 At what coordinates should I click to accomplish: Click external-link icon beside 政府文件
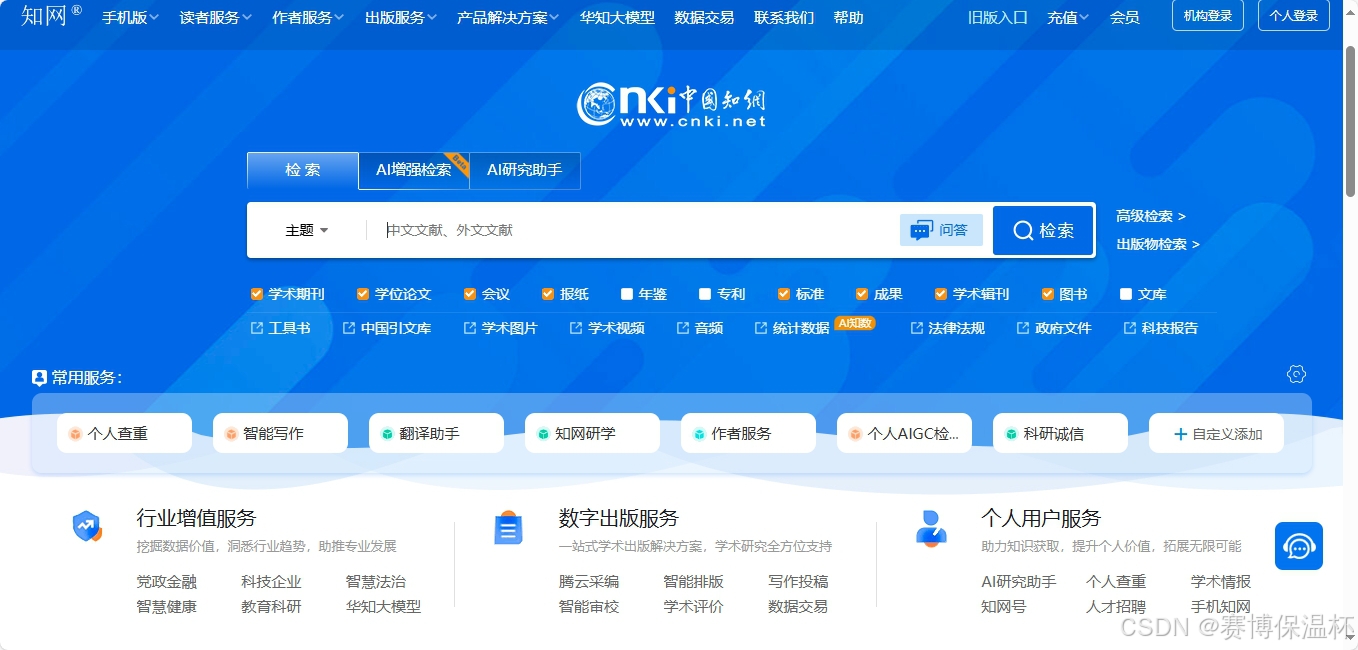click(x=1023, y=328)
